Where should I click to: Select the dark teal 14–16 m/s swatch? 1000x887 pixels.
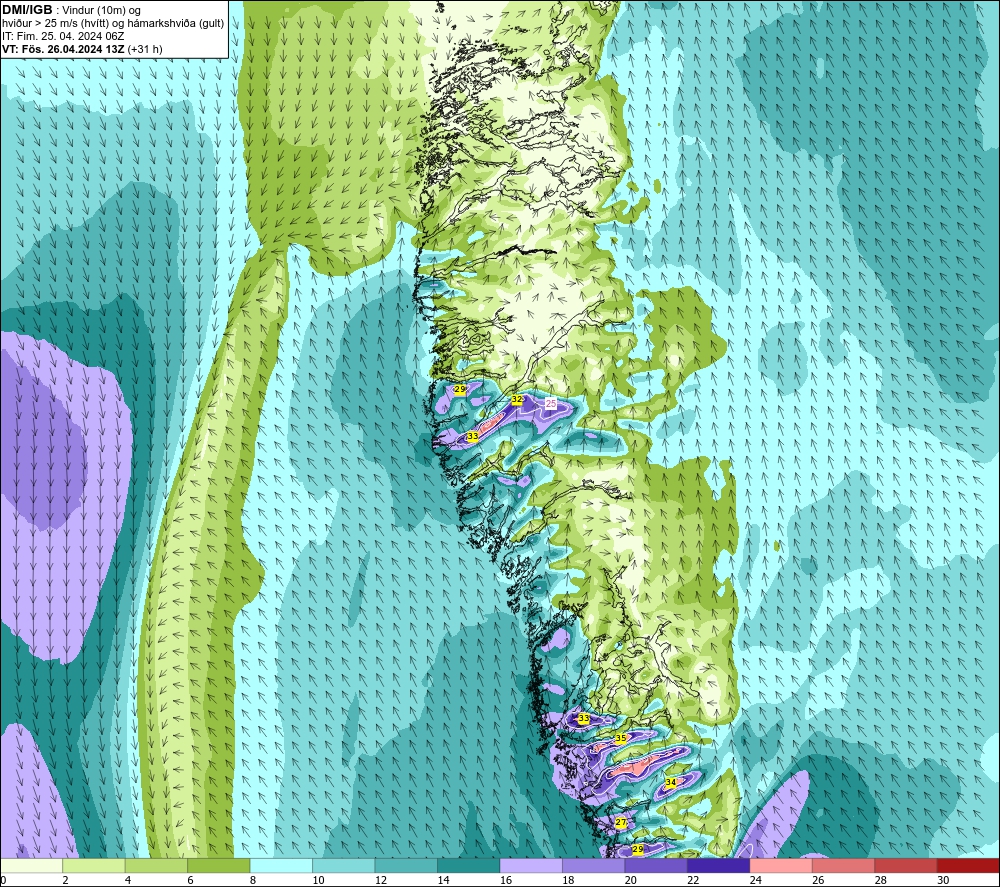pos(469,865)
